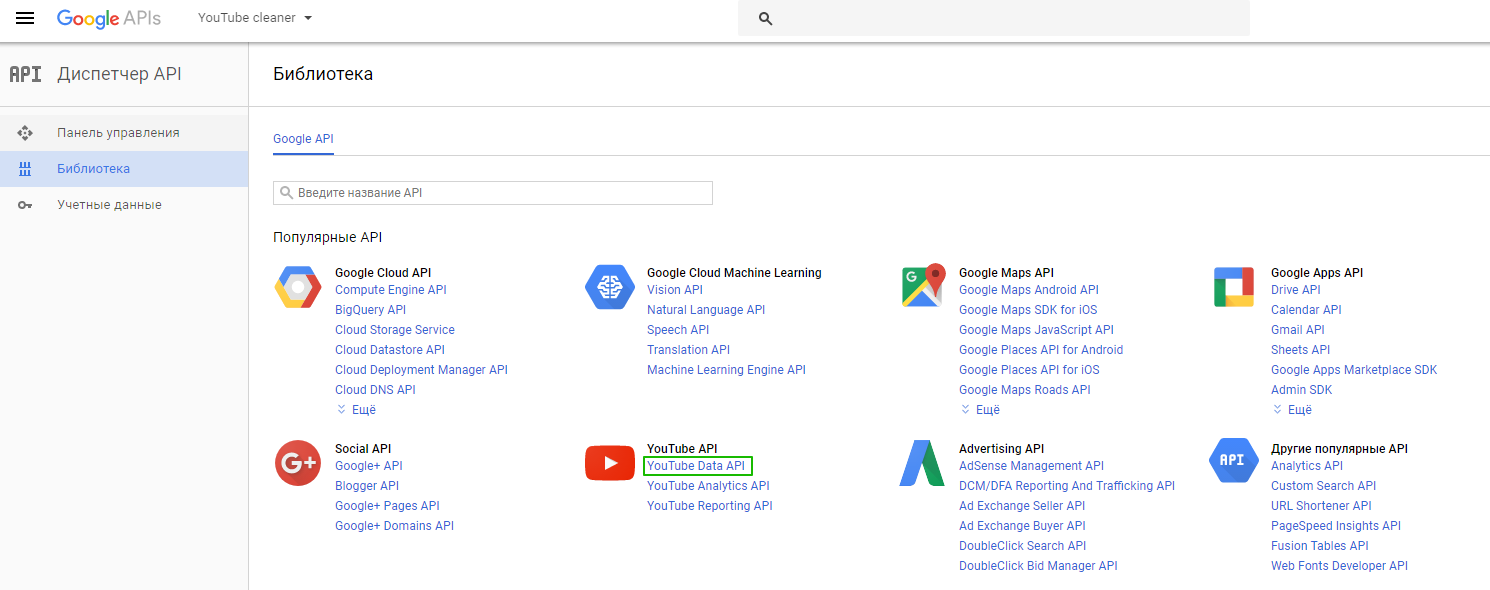Open the YouTube Data API link
Screen dimensions: 1490x590
click(x=696, y=466)
